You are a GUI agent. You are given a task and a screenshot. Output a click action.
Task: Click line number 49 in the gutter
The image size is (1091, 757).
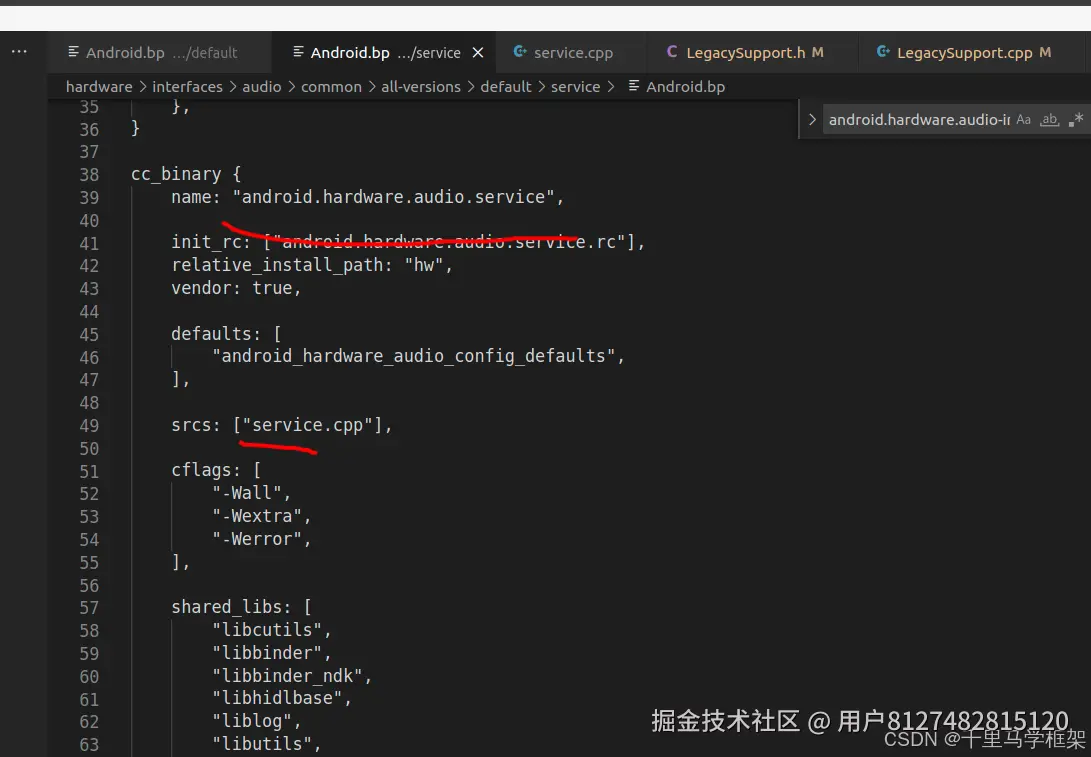(x=89, y=426)
